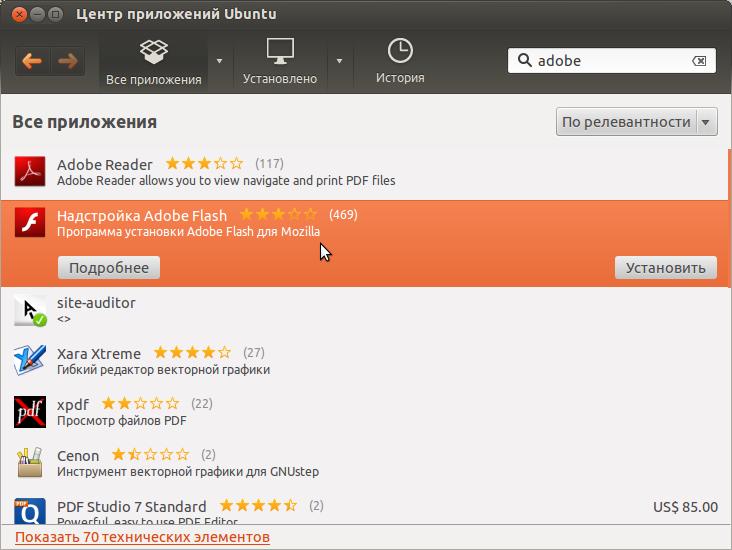This screenshot has width=732, height=550.
Task: Click the Программа установки Adobe Flash description
Action: coord(188,231)
